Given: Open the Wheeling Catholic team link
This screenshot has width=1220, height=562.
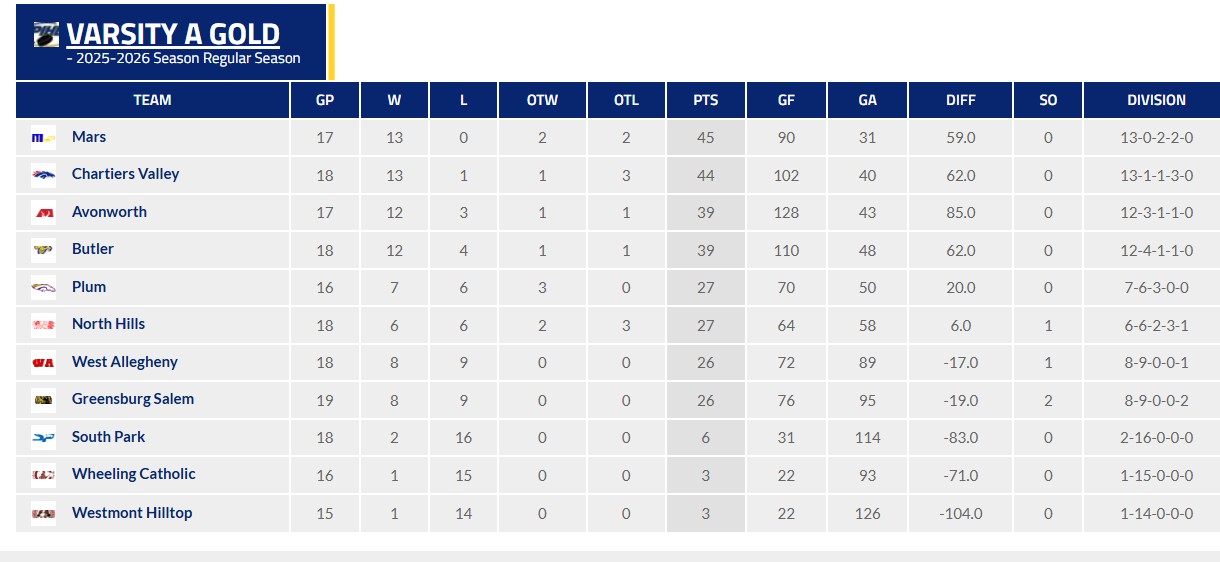Looking at the screenshot, I should click(x=134, y=474).
